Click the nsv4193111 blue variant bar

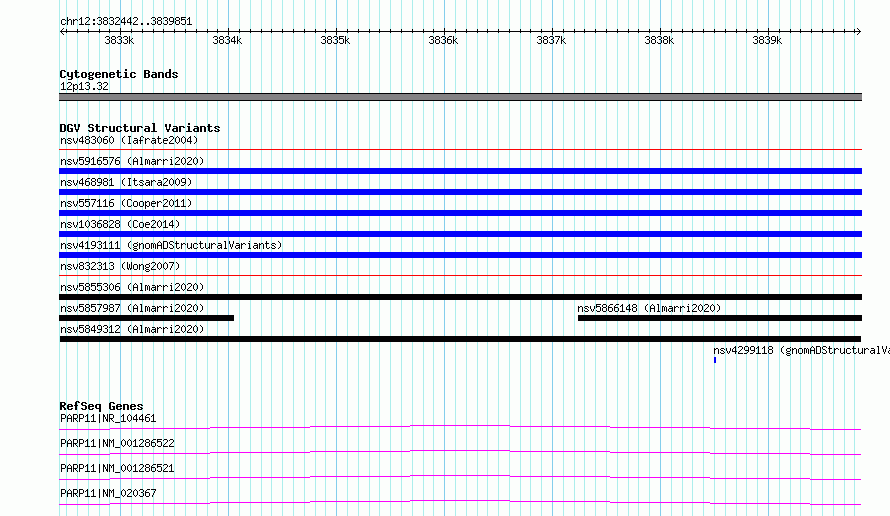pos(460,255)
